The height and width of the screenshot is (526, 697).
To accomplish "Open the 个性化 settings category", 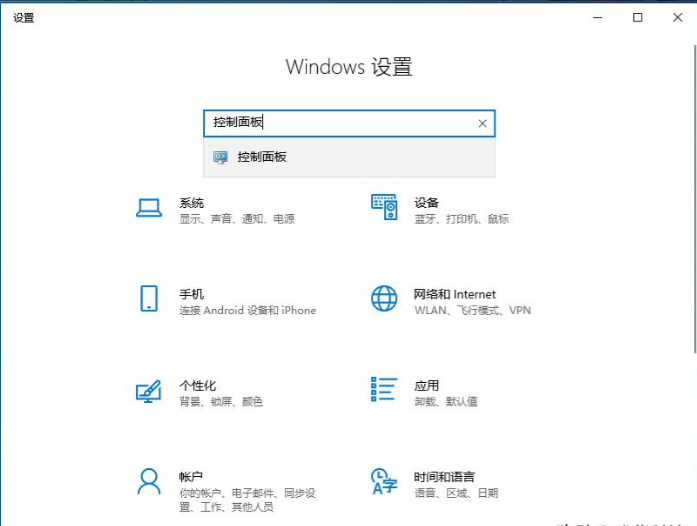I will (x=198, y=385).
